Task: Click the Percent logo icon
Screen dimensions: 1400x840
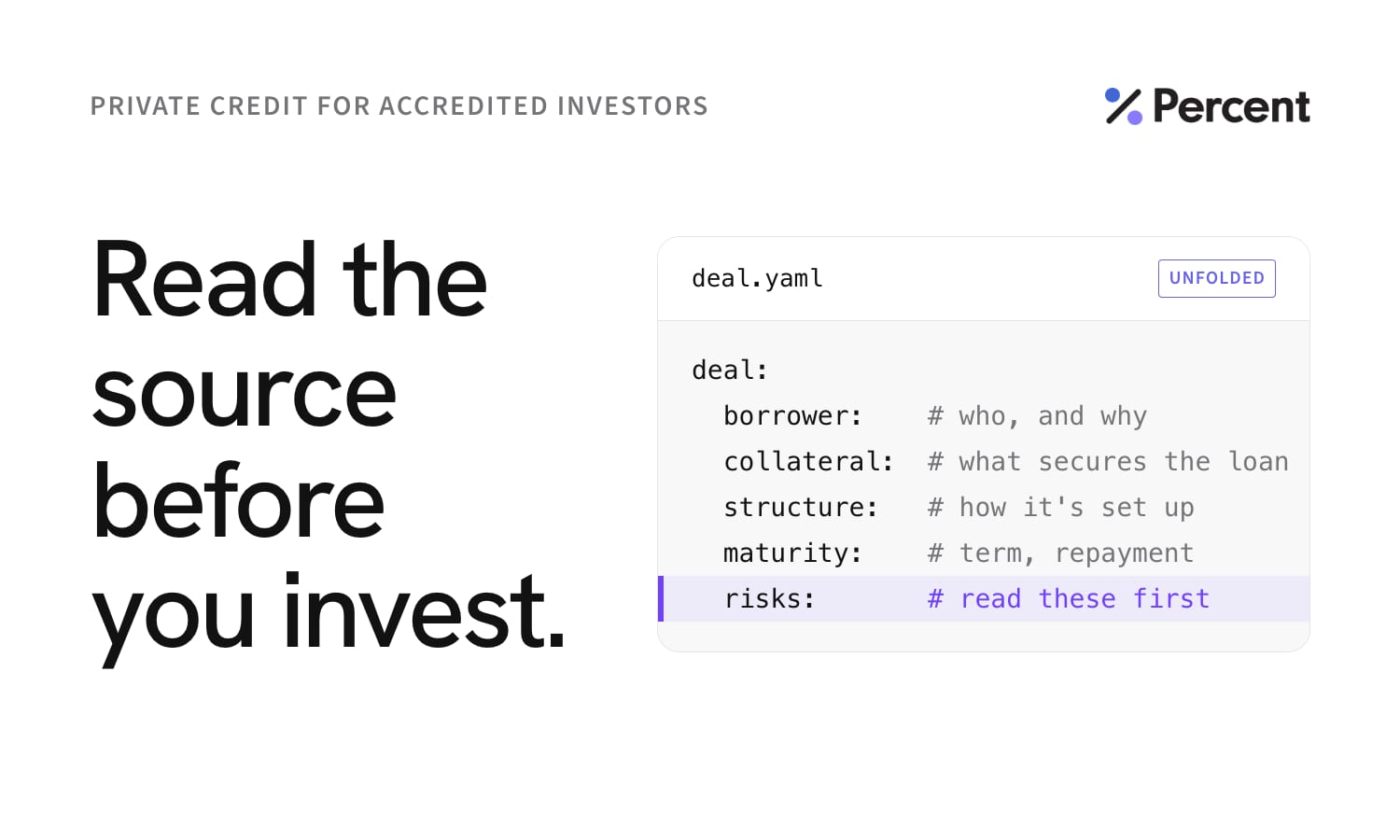Action: click(x=1124, y=106)
